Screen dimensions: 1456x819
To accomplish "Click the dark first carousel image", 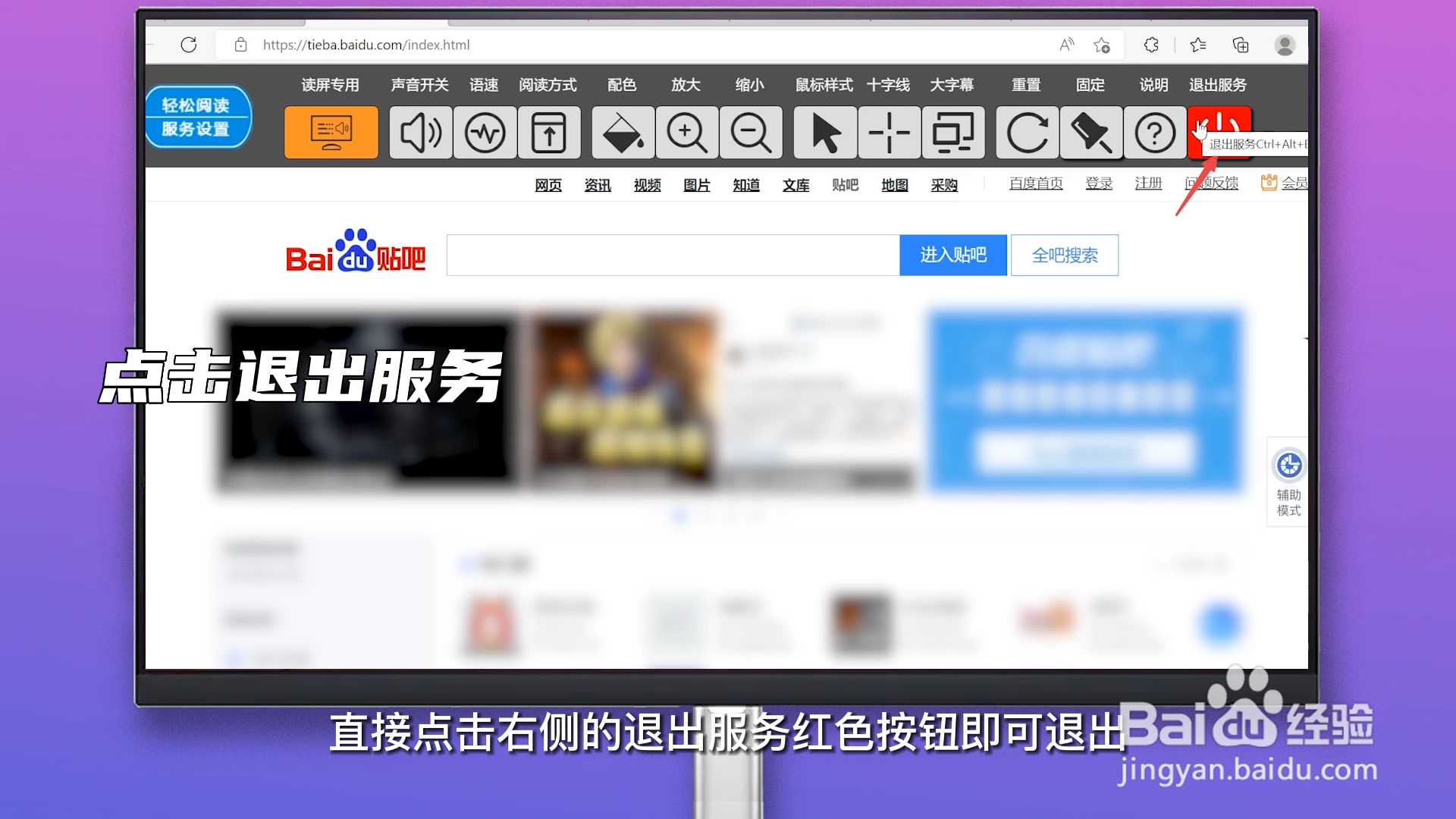I will [x=368, y=402].
